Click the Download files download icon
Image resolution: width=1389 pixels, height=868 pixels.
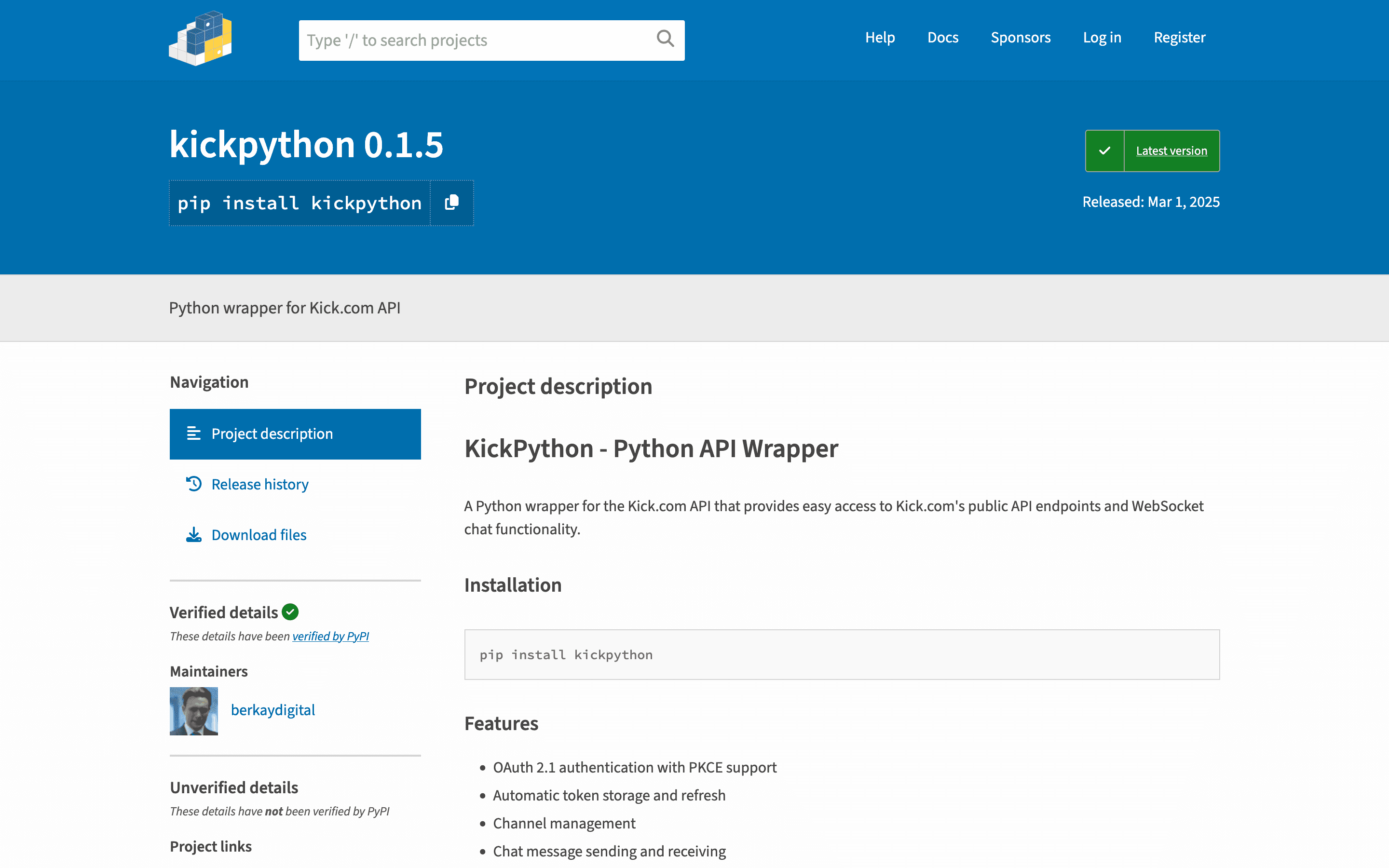pyautogui.click(x=193, y=534)
